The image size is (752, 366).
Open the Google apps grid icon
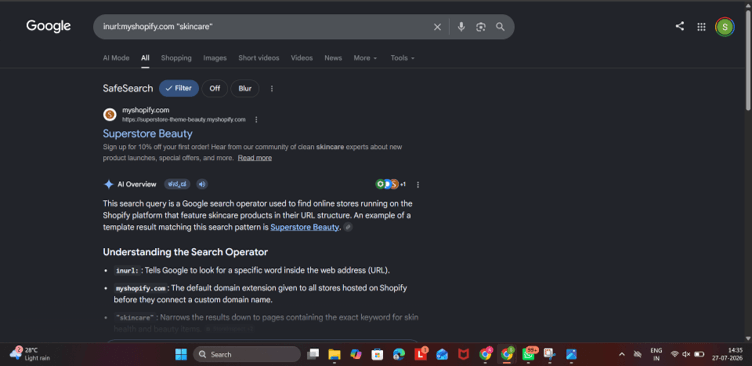701,27
